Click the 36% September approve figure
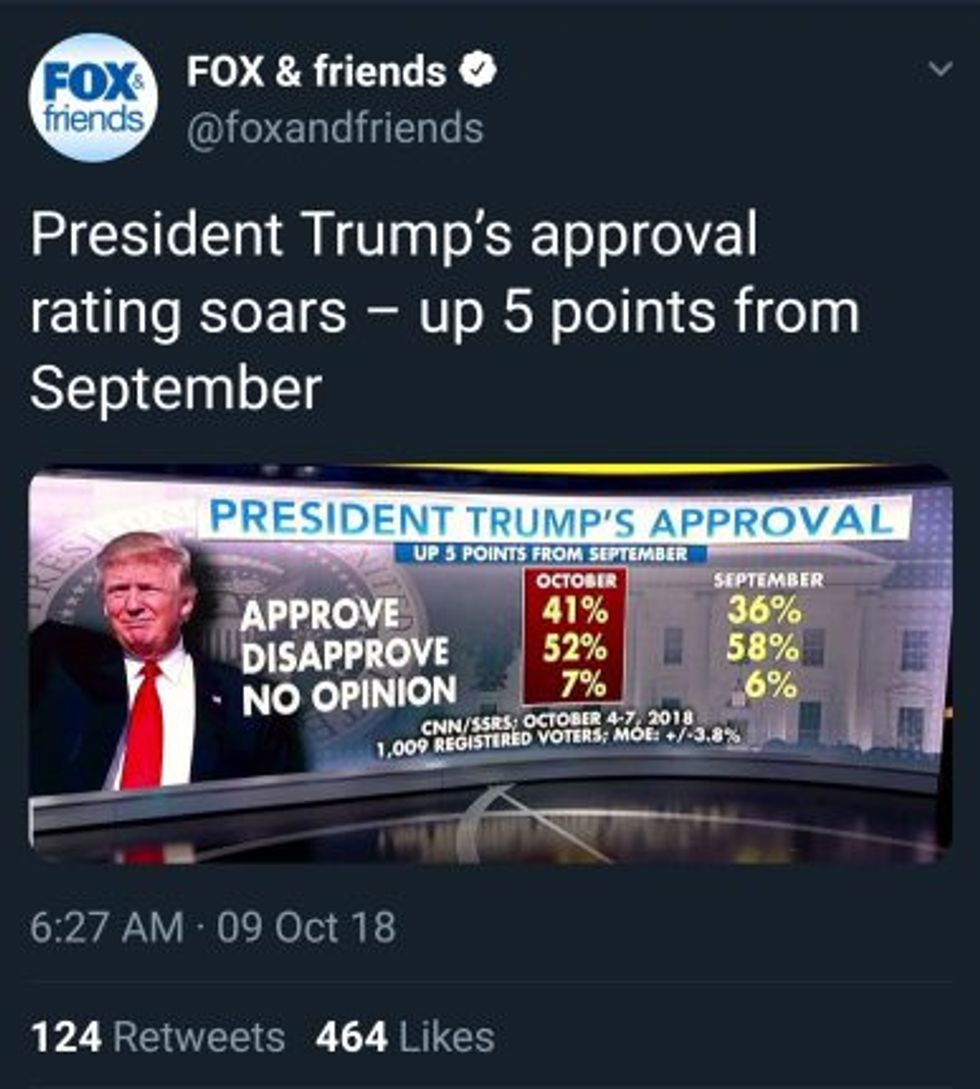980x1089 pixels. point(764,610)
